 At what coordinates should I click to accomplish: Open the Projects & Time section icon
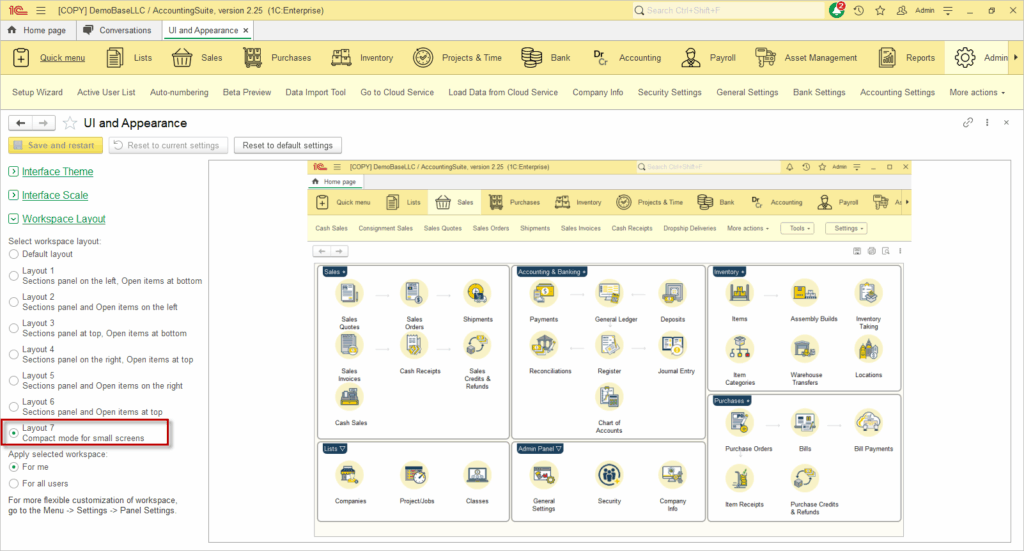point(423,57)
